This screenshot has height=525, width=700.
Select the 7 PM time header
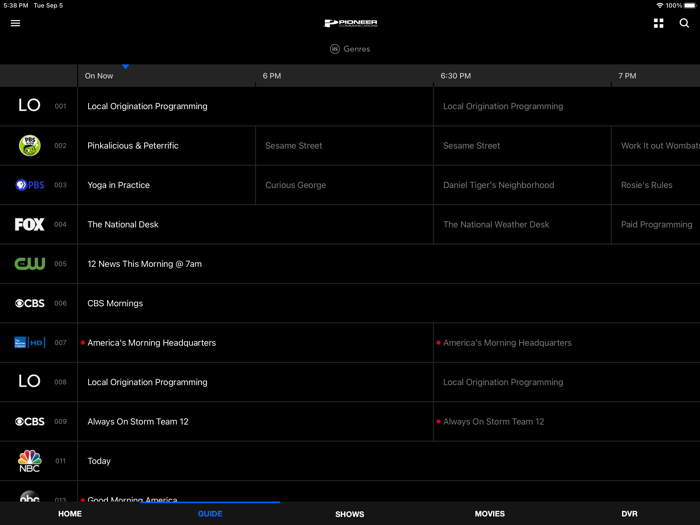[627, 76]
